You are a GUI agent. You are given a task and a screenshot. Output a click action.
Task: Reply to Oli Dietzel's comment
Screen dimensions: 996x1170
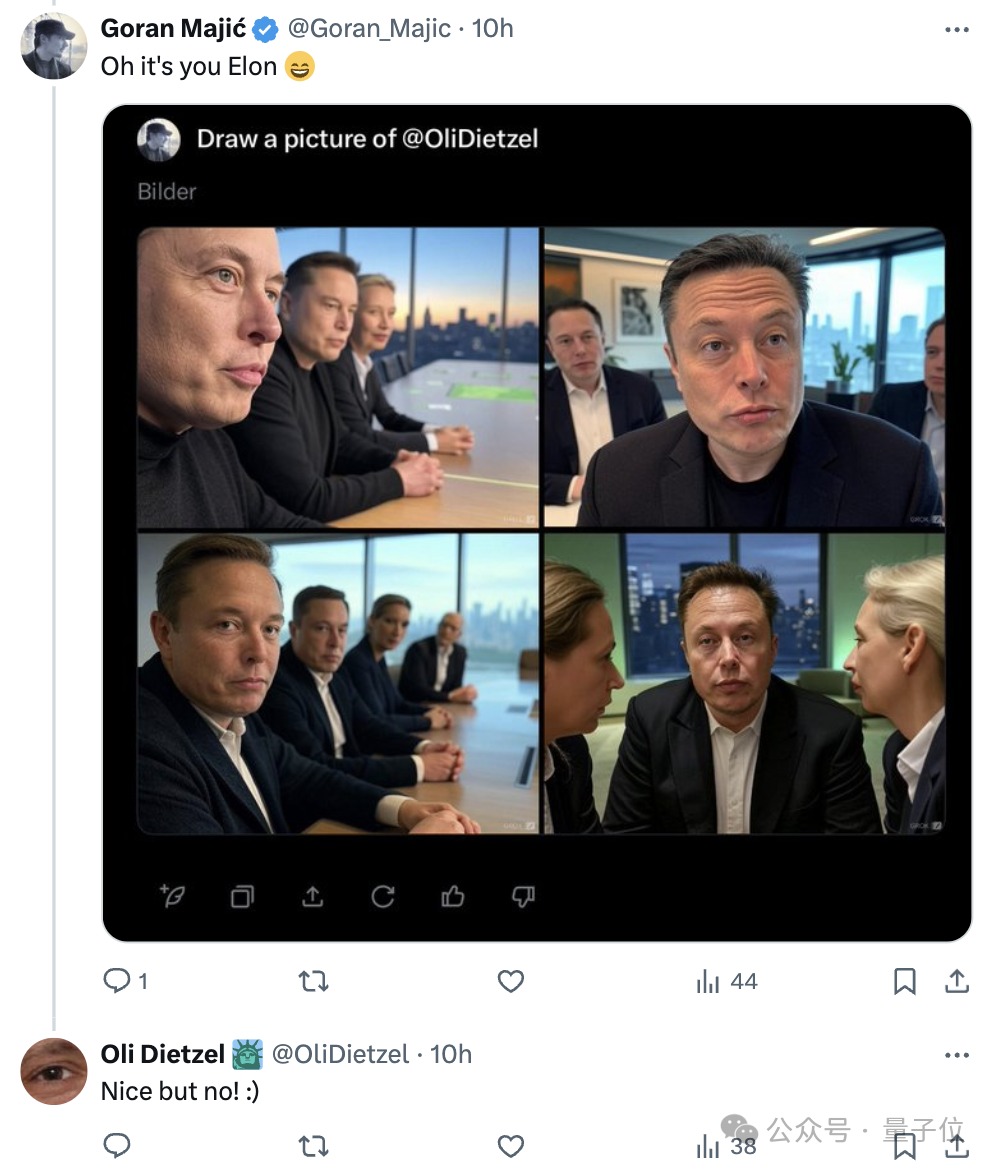pyautogui.click(x=117, y=1145)
